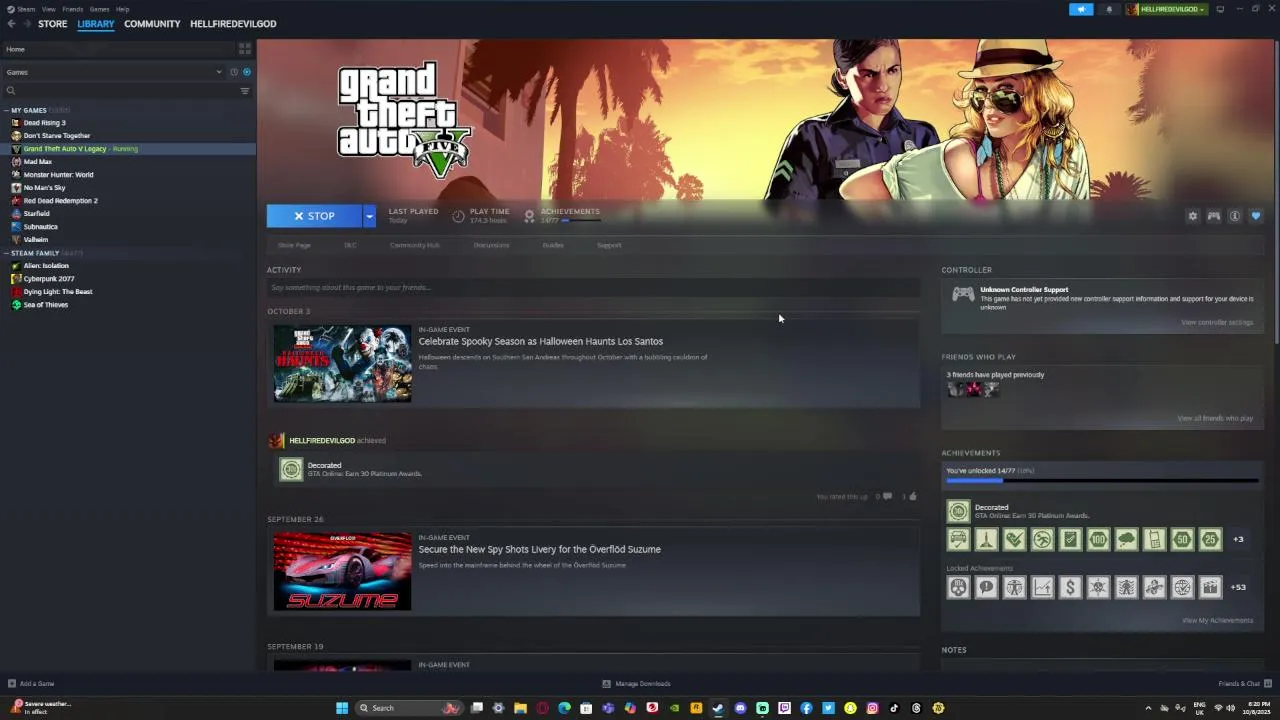
Task: Select Don't Starve Together in library
Action: [56, 136]
